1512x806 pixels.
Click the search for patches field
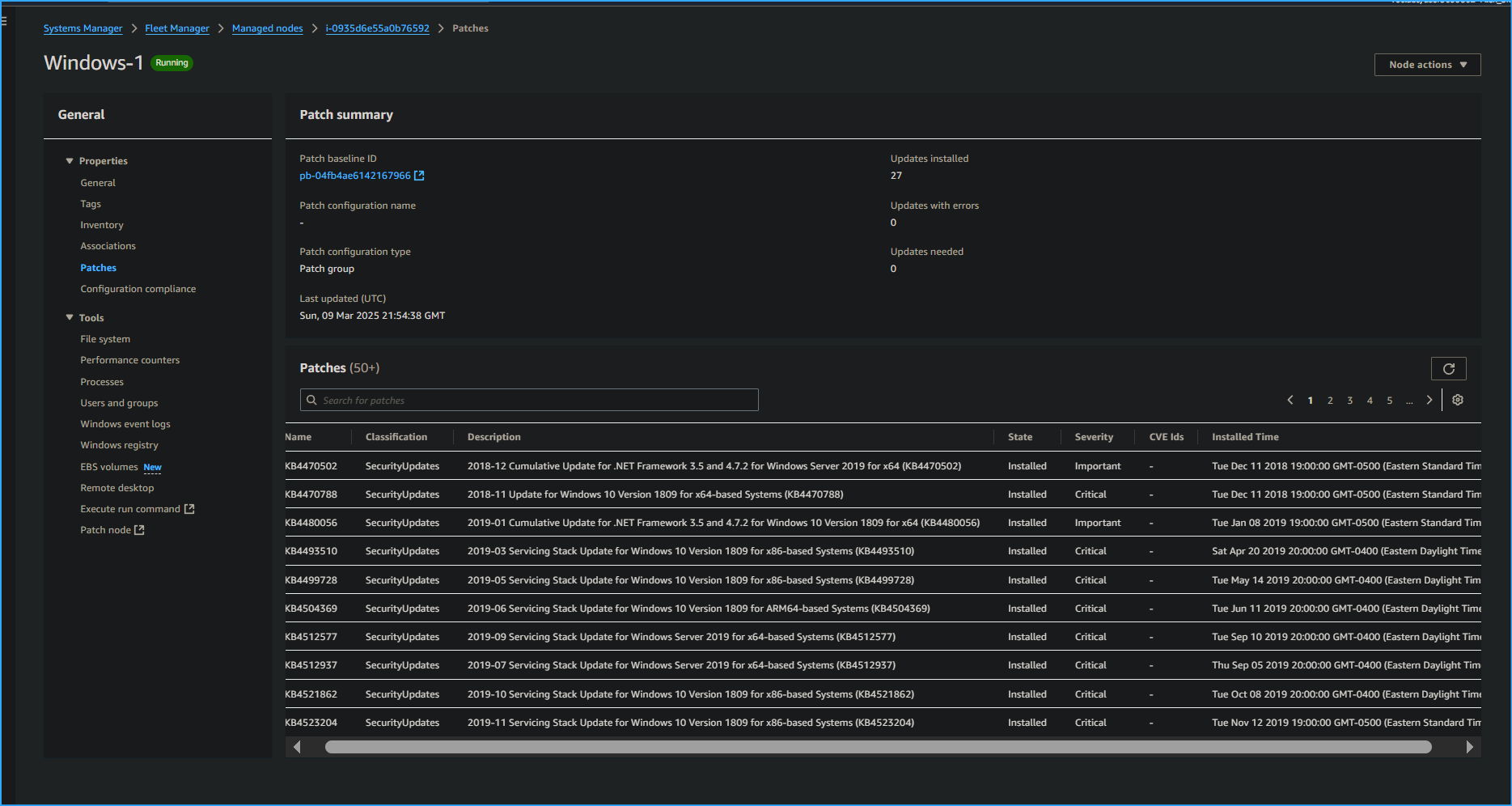point(529,400)
